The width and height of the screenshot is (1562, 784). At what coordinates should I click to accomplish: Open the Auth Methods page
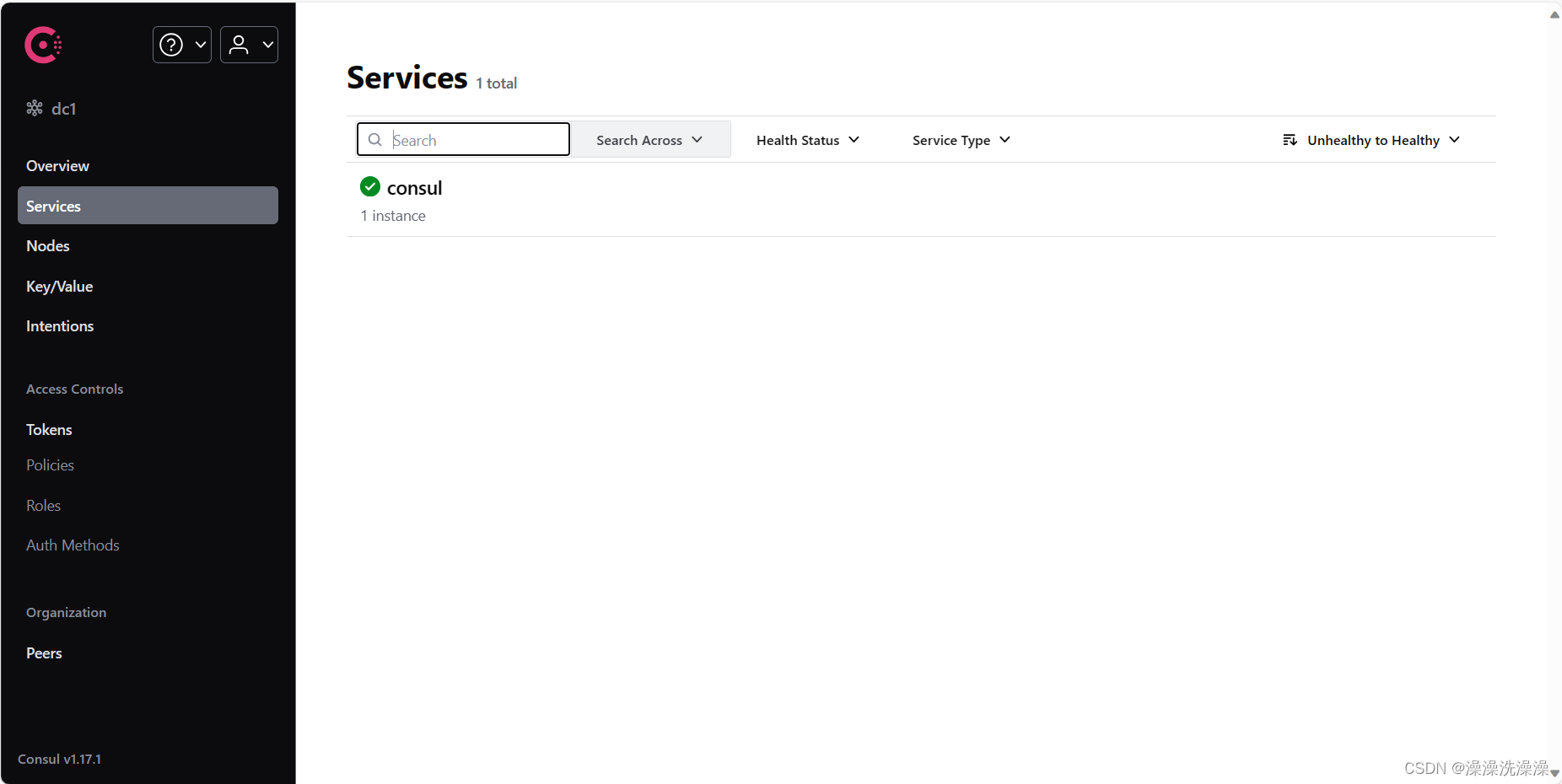[x=73, y=545]
